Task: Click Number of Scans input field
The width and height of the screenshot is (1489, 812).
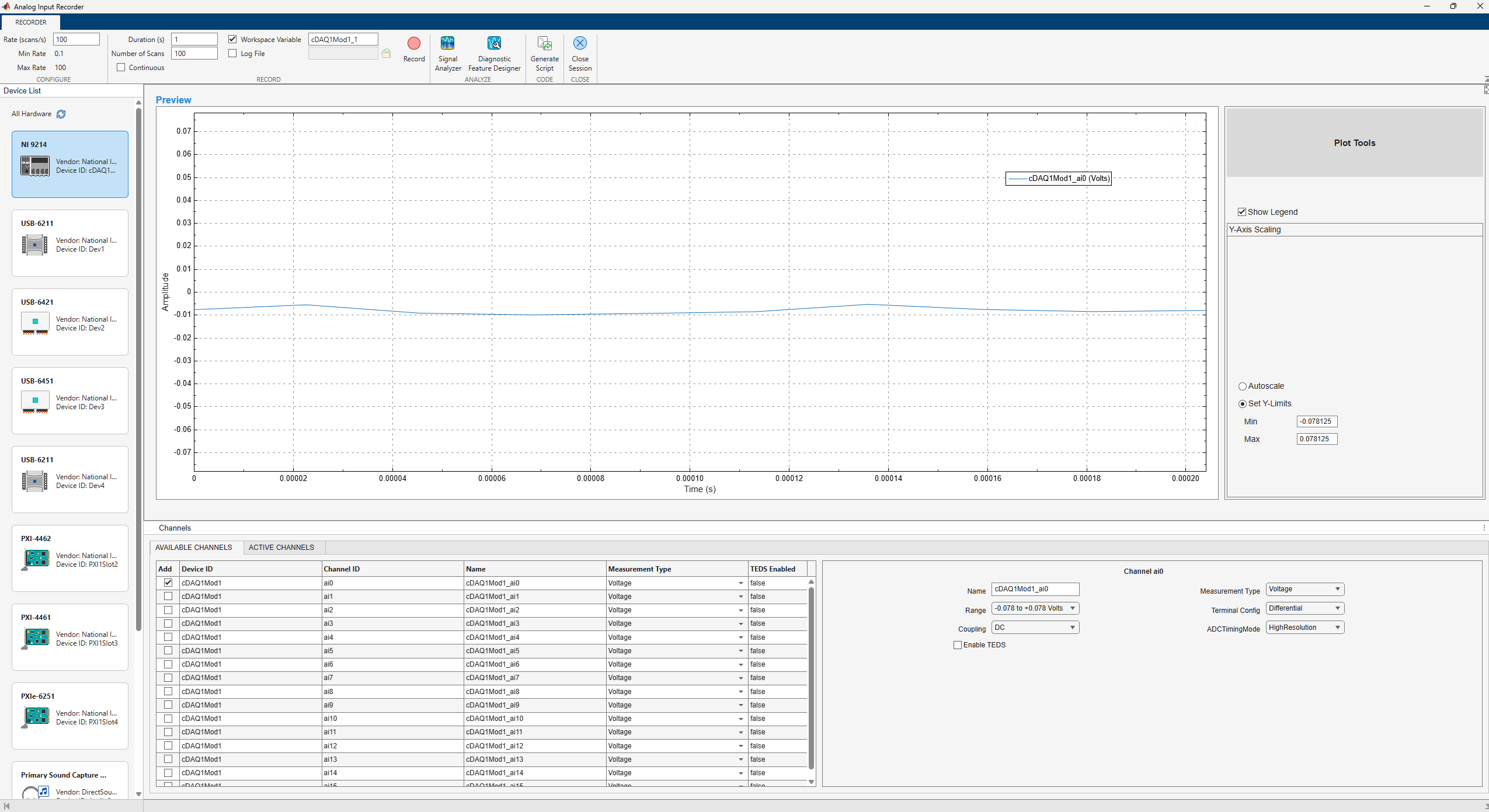Action: (x=194, y=53)
